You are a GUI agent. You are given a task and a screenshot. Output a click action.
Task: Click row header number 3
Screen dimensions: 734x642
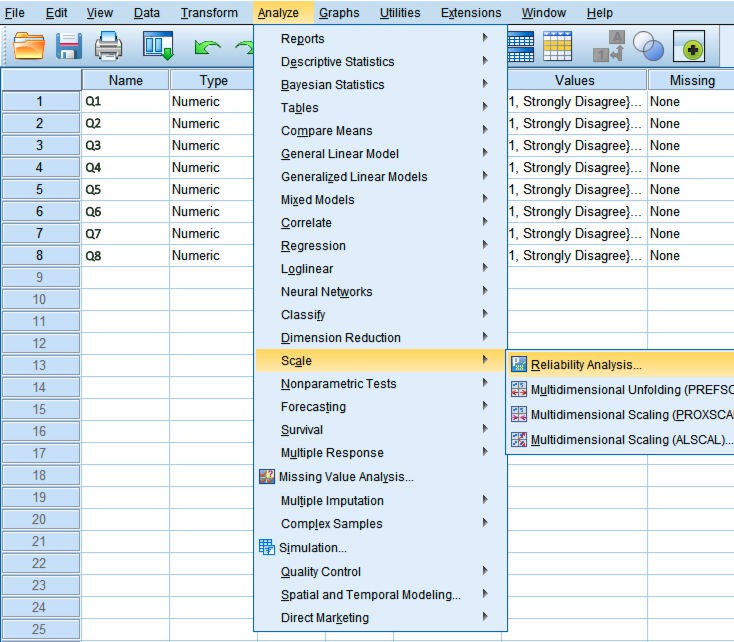pos(40,145)
